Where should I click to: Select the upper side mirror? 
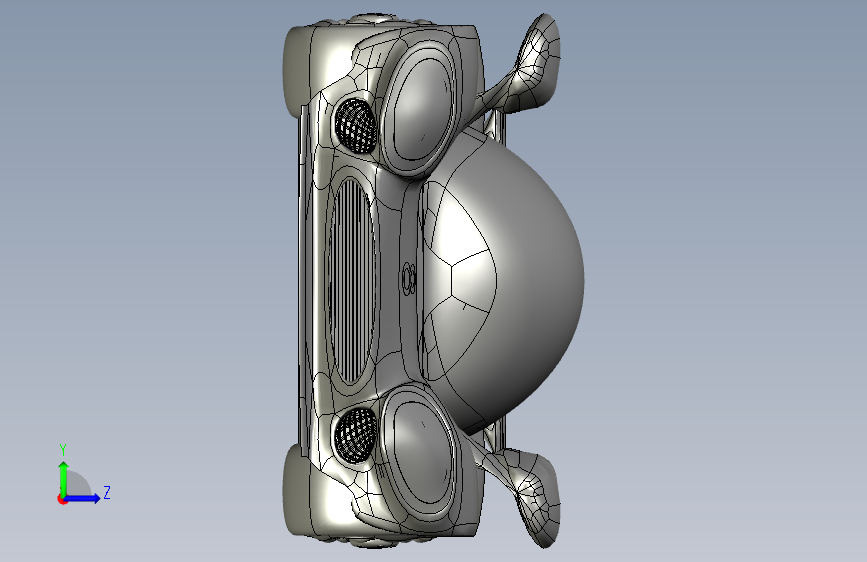[x=531, y=64]
